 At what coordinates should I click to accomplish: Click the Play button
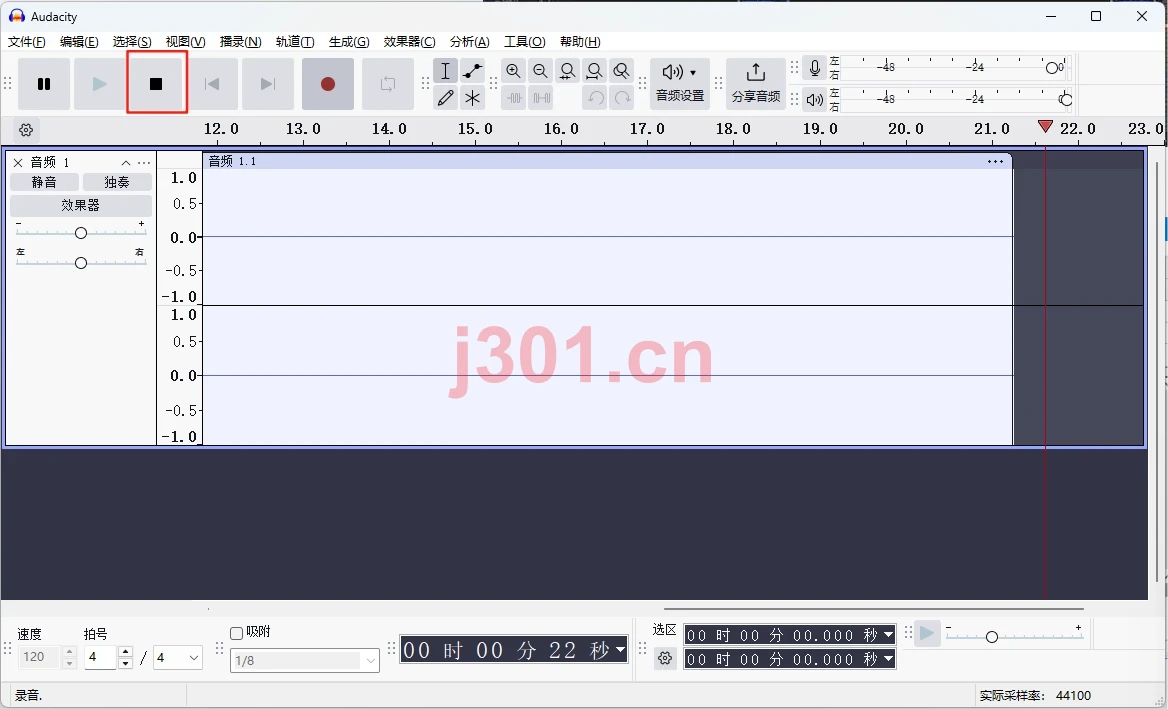click(99, 84)
